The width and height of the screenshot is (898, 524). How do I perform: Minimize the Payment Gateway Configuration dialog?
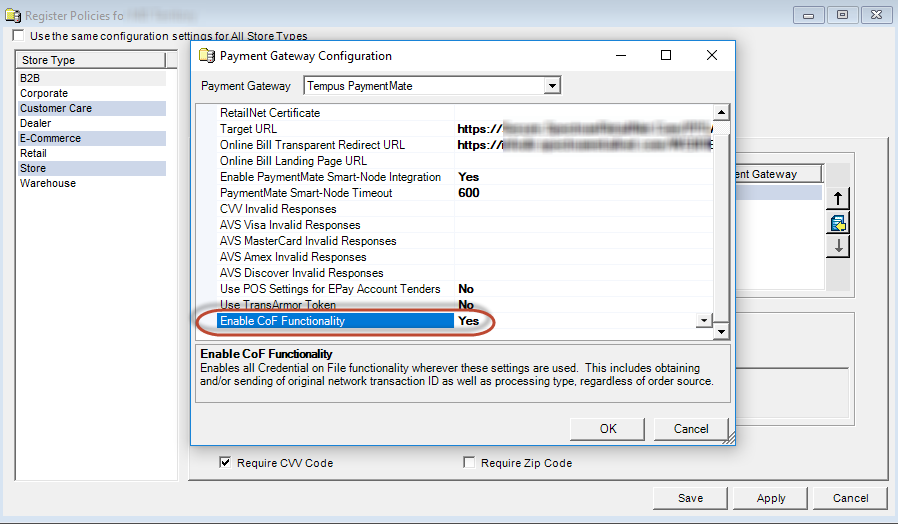coord(619,56)
